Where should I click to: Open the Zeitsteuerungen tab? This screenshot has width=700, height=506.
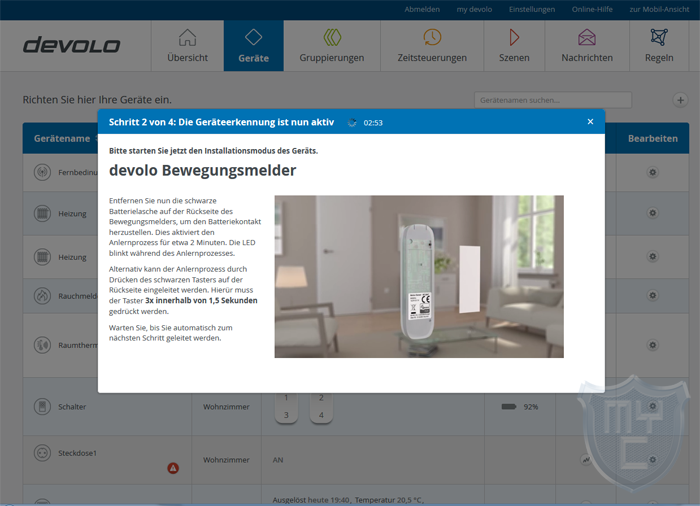point(432,46)
